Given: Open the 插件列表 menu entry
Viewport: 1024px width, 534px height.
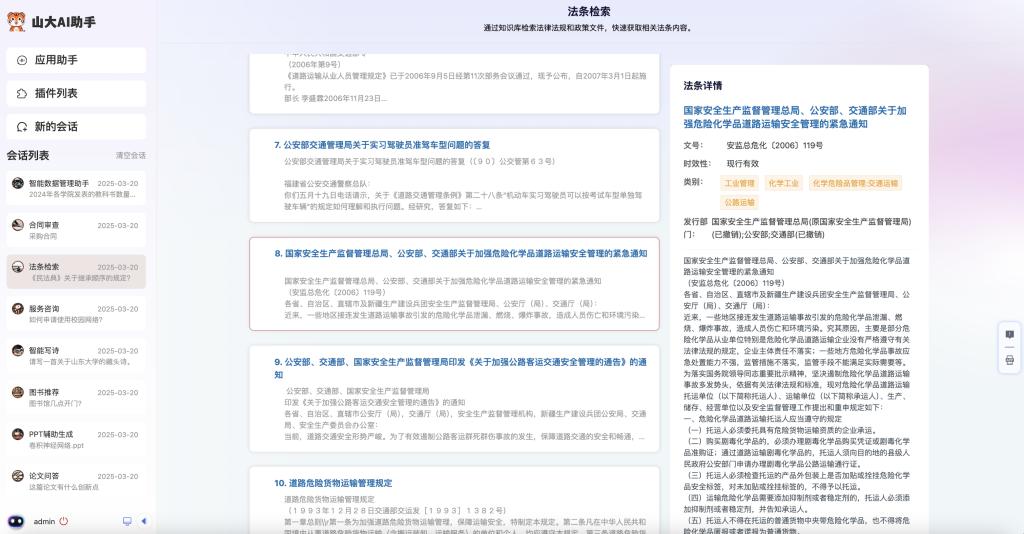Looking at the screenshot, I should click(x=76, y=93).
